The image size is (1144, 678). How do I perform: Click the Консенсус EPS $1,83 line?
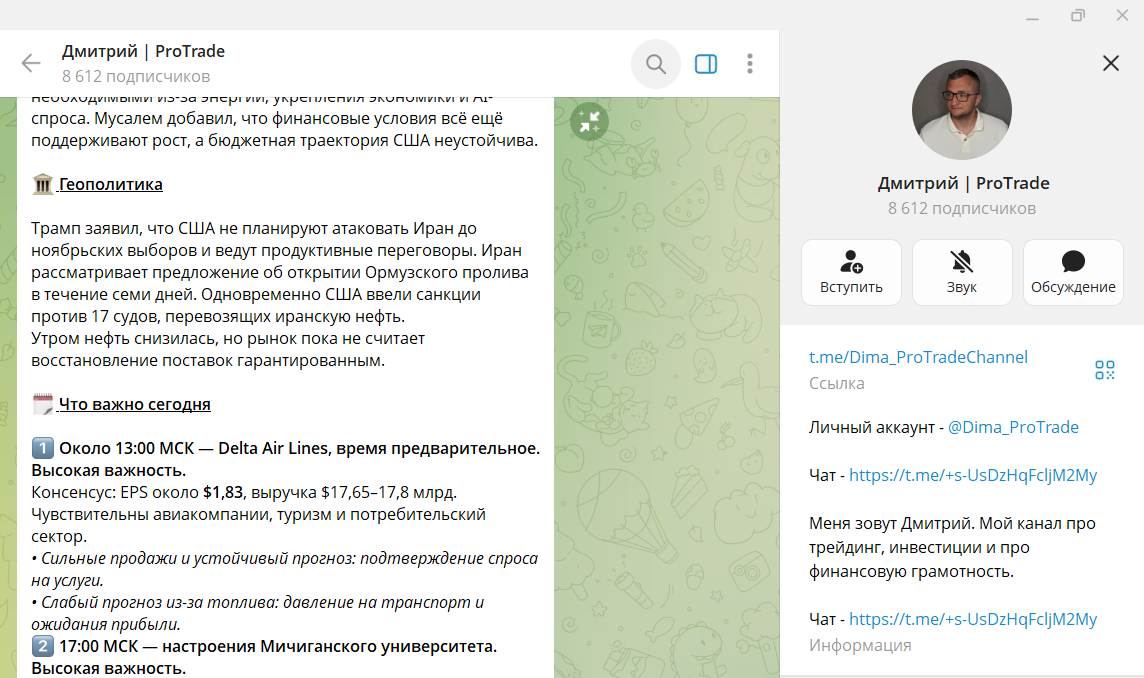click(x=244, y=493)
